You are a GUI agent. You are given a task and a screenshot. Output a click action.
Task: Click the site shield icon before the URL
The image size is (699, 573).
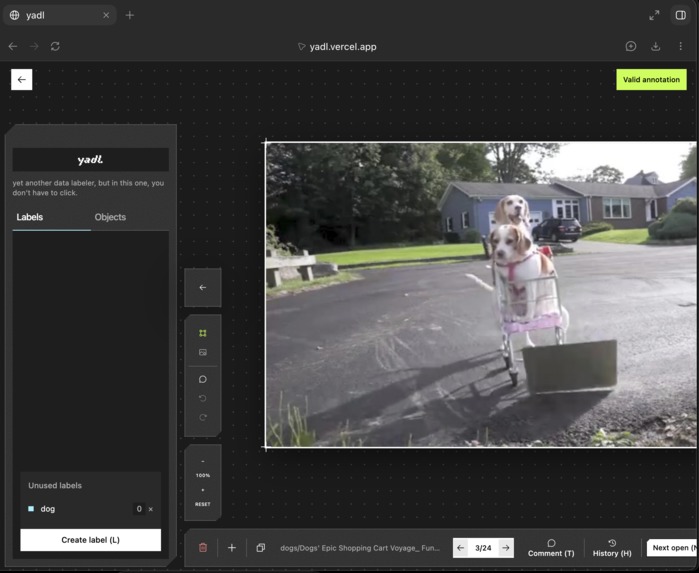coord(302,47)
